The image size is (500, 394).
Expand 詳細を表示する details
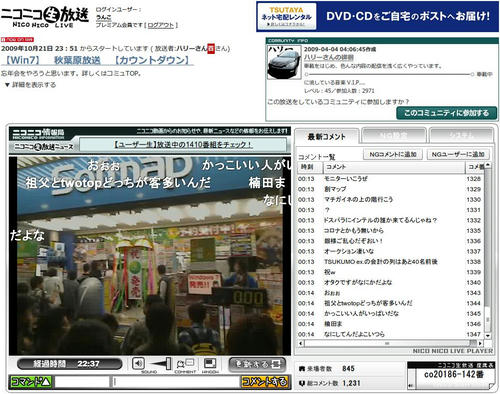tap(30, 85)
